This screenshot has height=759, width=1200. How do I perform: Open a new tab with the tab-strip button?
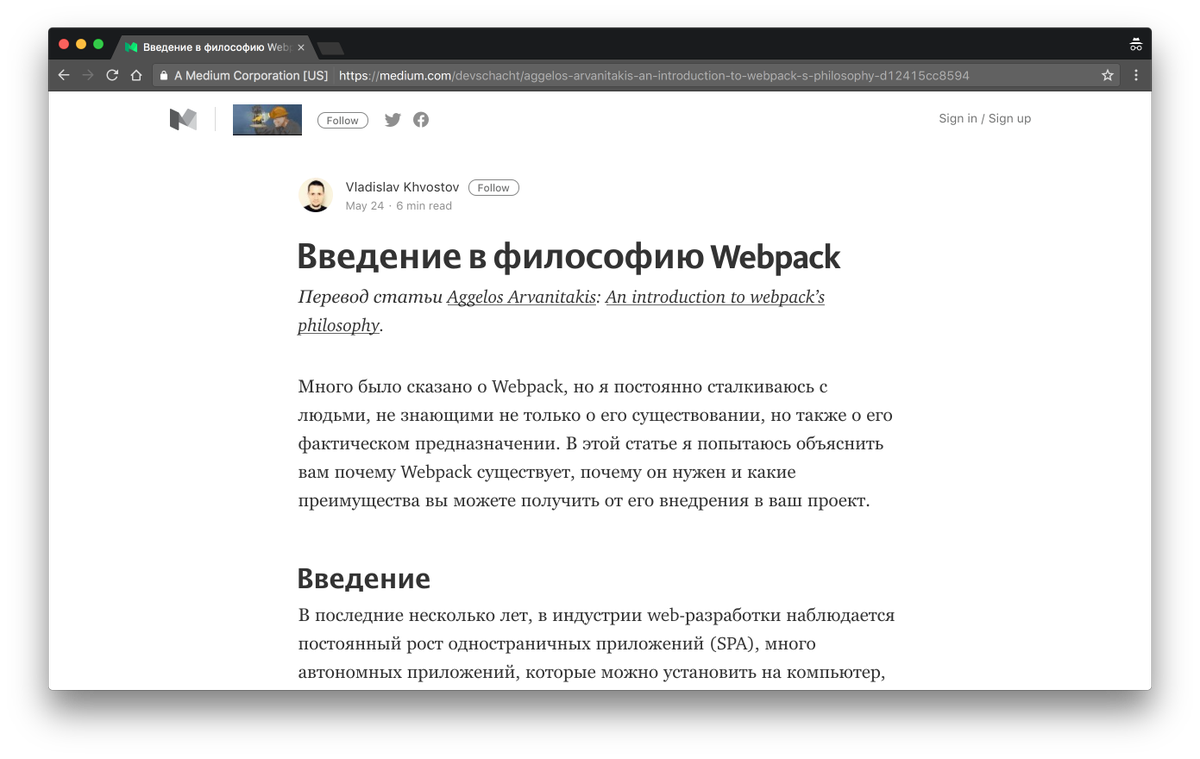pos(330,48)
